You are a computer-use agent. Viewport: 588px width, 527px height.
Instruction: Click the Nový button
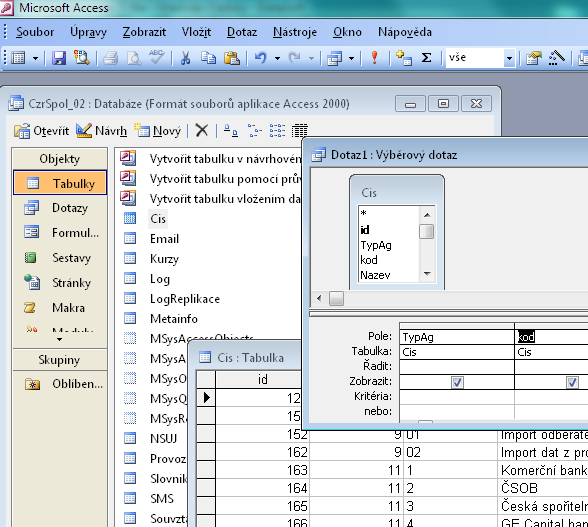158,131
